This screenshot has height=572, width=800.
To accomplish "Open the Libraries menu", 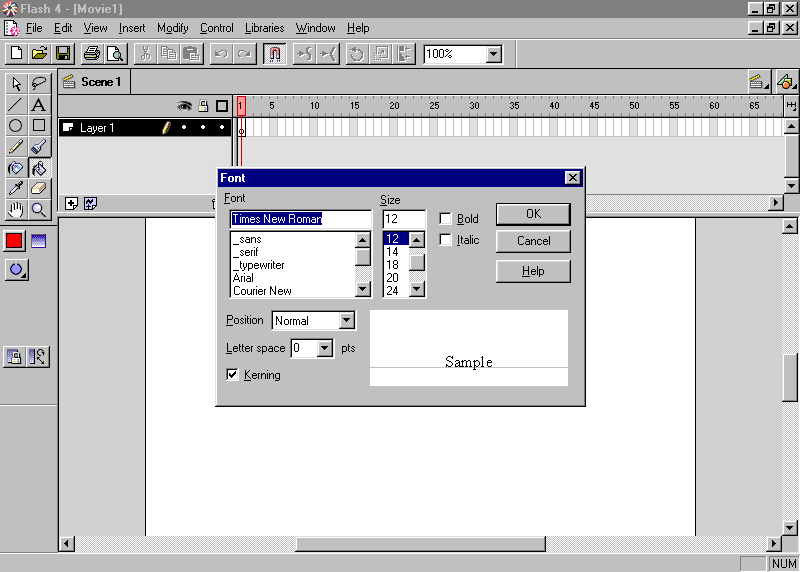I will pyautogui.click(x=264, y=28).
